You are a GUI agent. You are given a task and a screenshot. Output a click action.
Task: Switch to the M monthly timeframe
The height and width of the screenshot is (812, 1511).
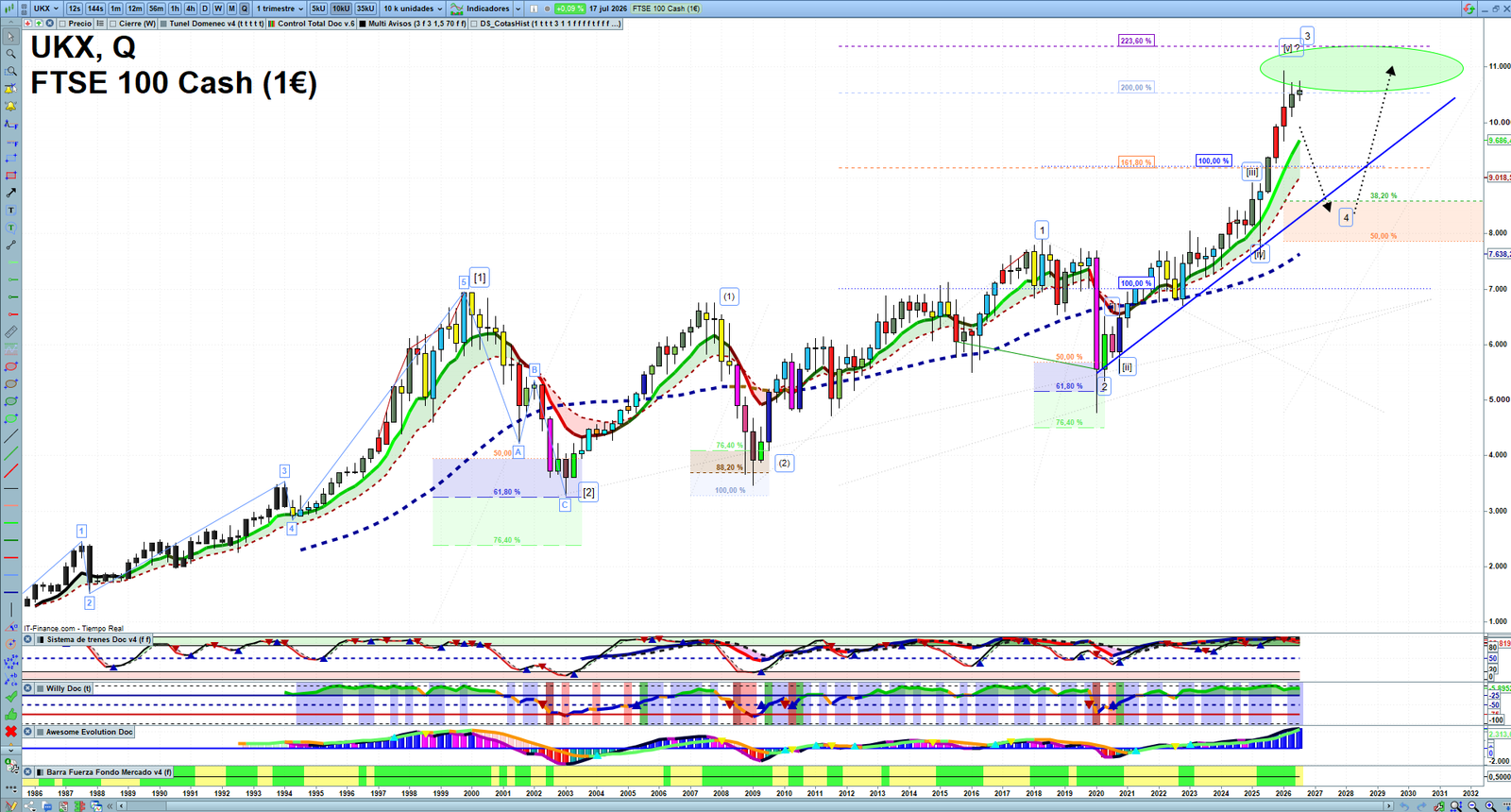(x=231, y=8)
